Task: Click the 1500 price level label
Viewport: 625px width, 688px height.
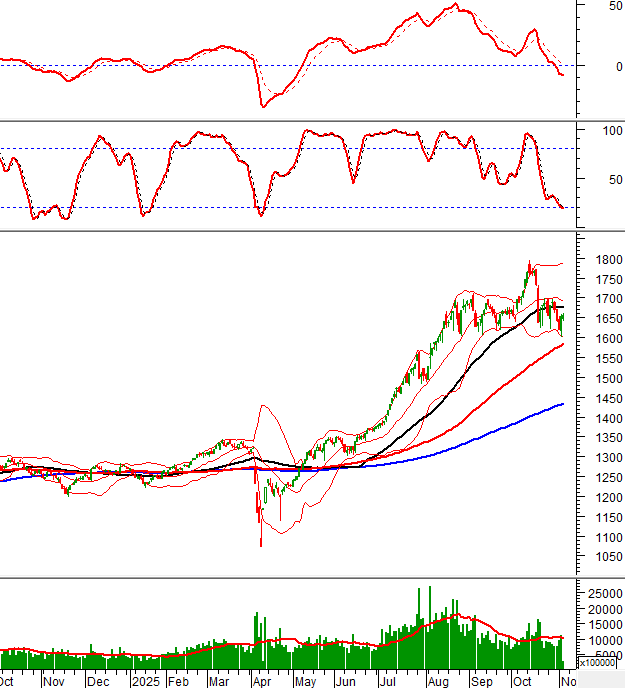Action: [602, 379]
